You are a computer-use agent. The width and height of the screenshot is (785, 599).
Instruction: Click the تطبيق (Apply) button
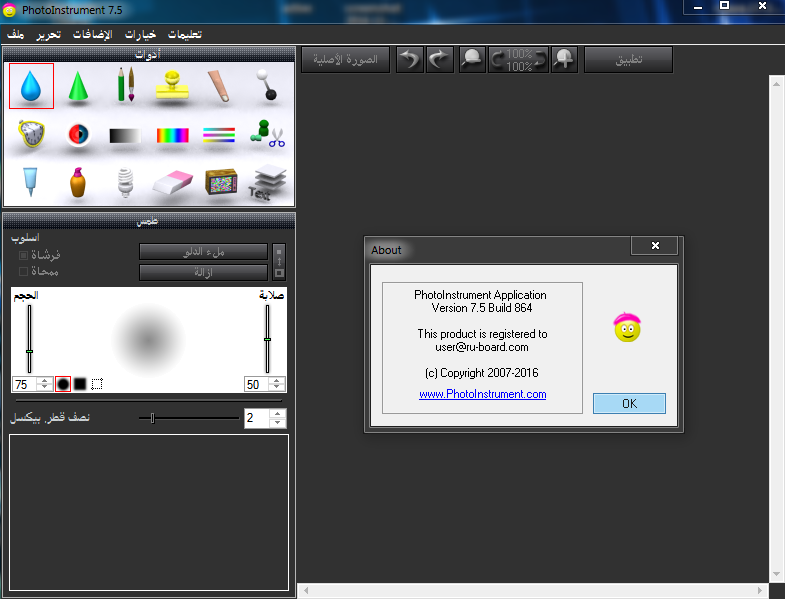pos(628,60)
